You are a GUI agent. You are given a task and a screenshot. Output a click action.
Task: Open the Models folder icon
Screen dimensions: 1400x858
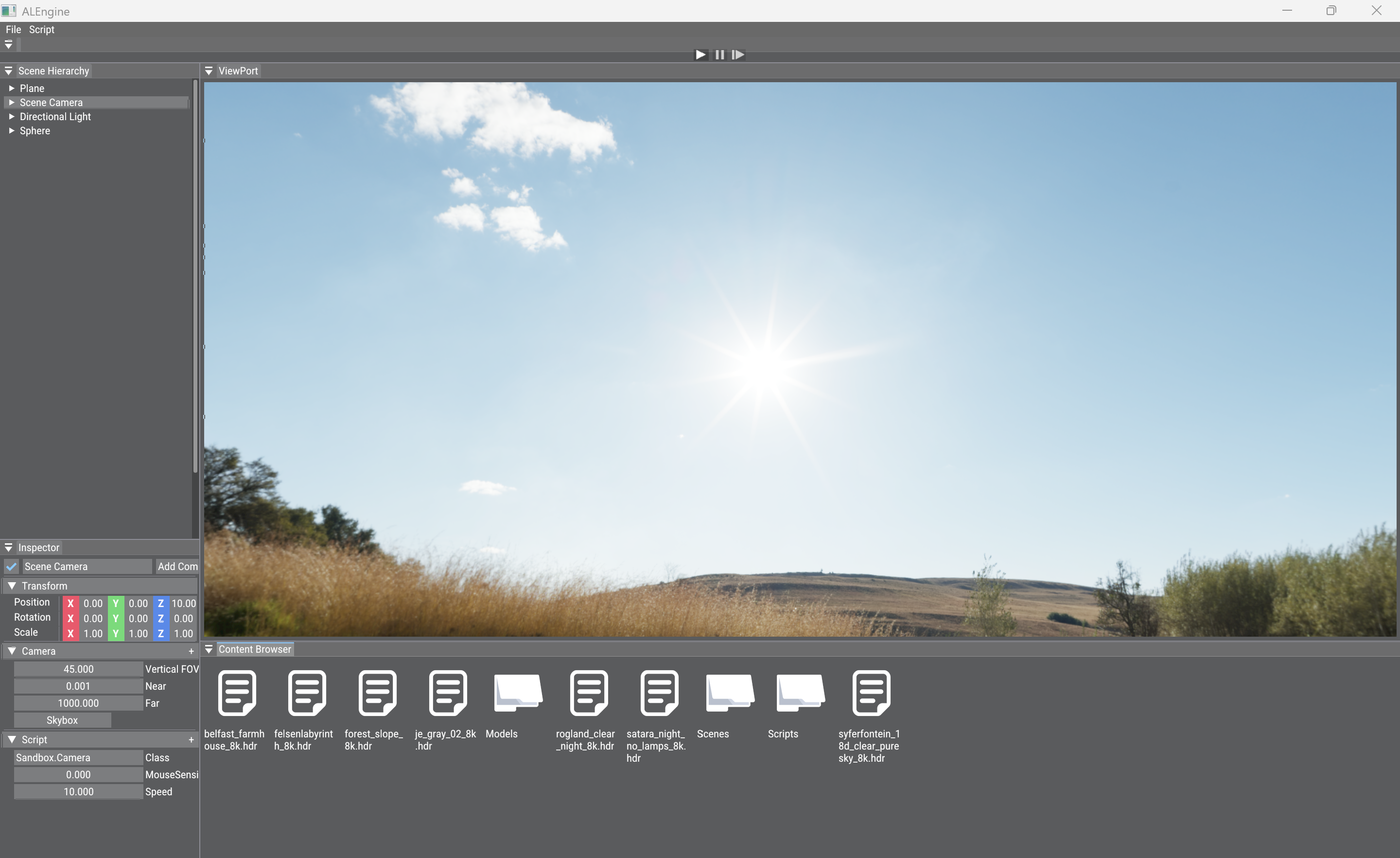517,692
